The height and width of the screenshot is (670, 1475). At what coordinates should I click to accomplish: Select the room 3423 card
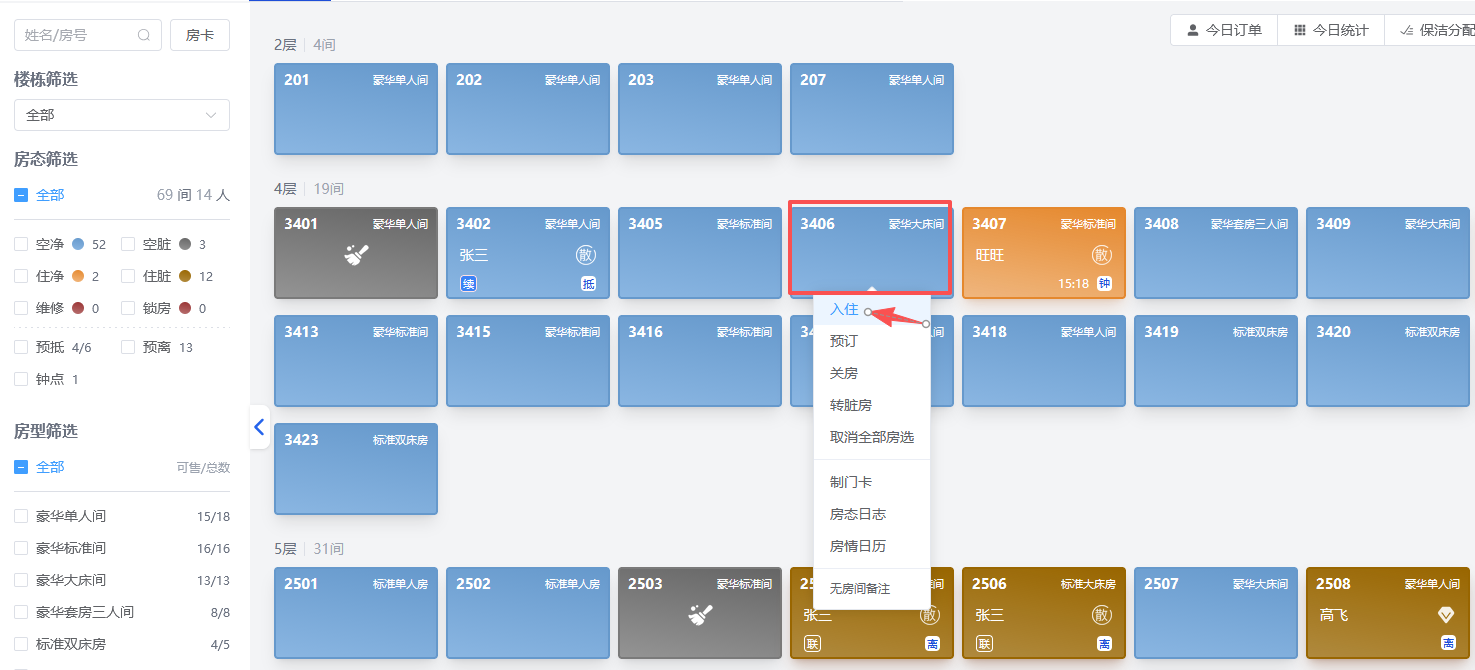tap(356, 469)
